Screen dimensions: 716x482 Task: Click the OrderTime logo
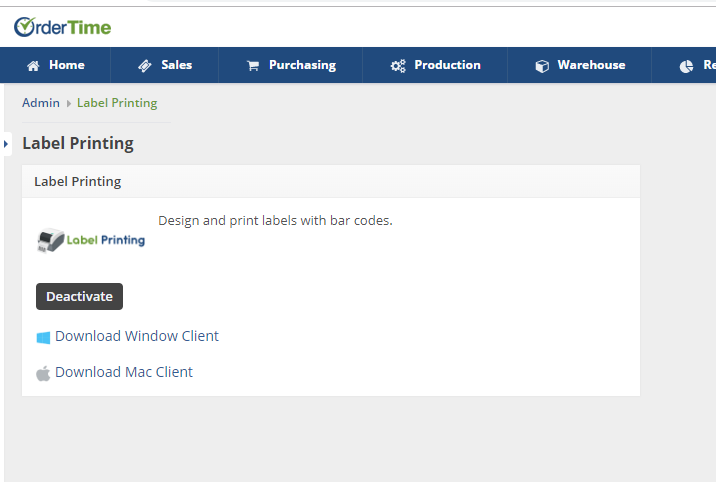pos(63,27)
